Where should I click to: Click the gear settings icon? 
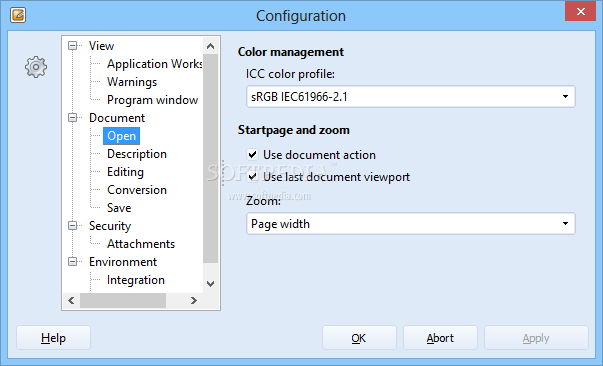click(x=36, y=67)
